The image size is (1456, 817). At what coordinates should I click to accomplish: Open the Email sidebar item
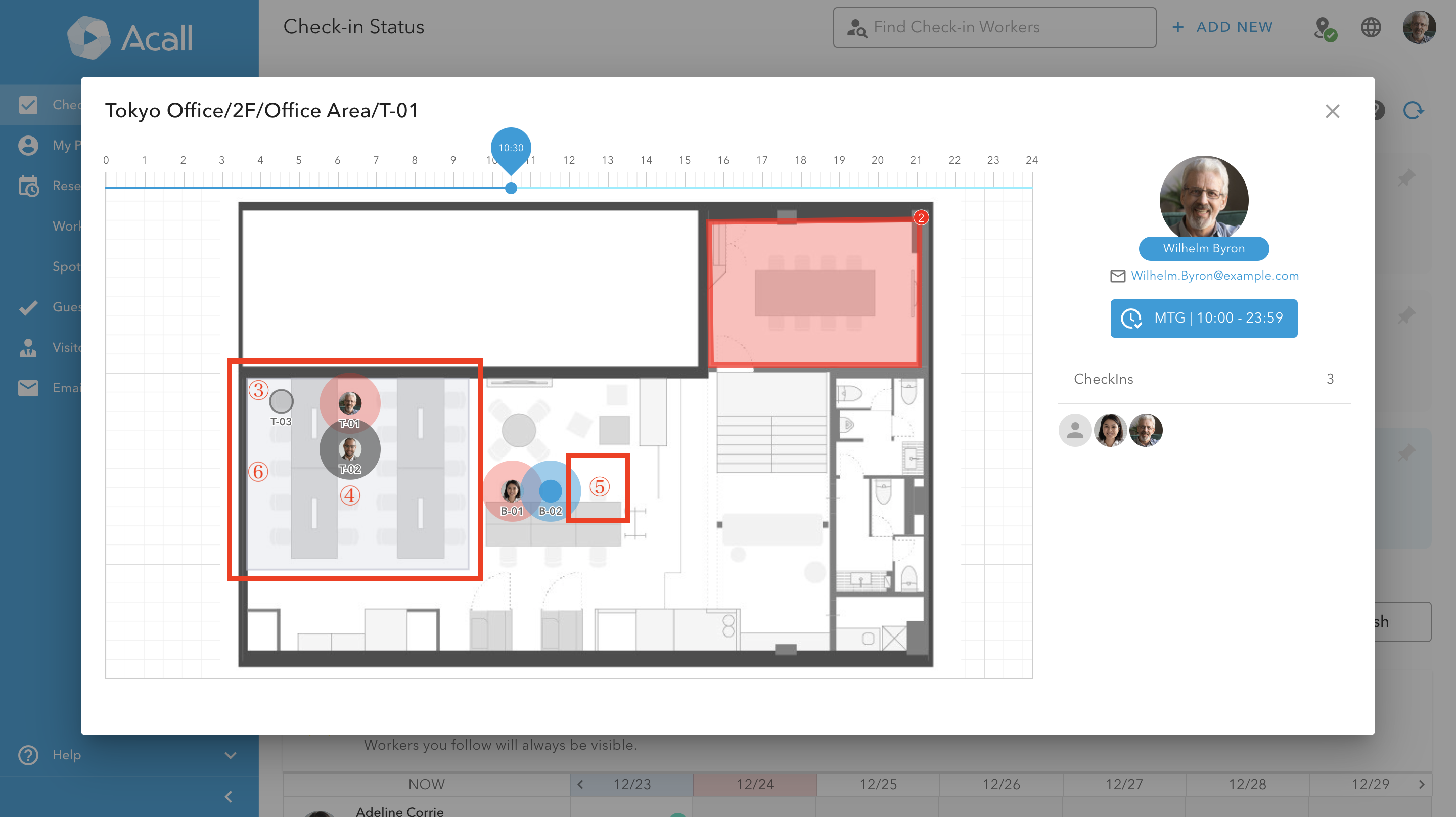40,388
